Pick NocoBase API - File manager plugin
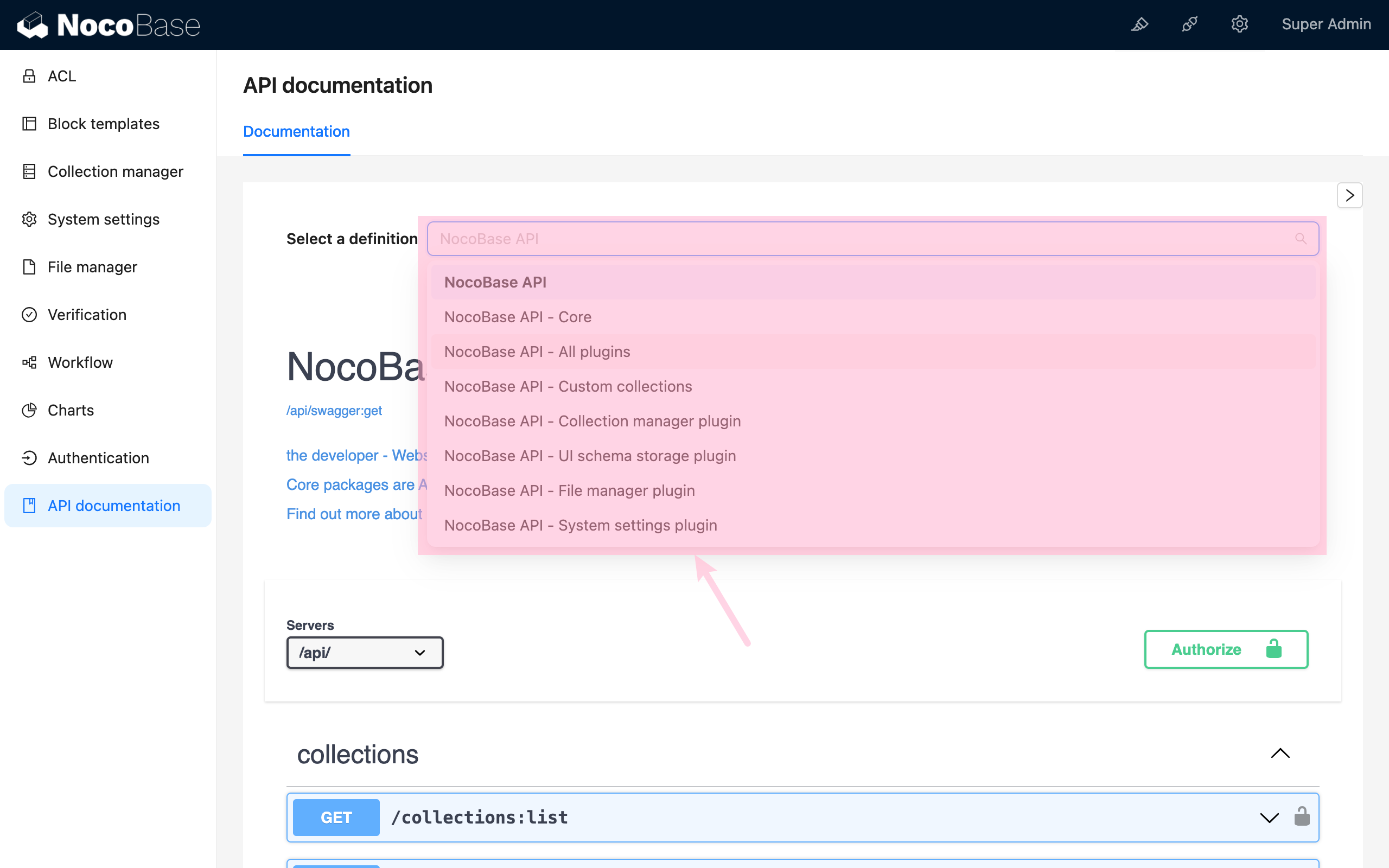 tap(569, 490)
